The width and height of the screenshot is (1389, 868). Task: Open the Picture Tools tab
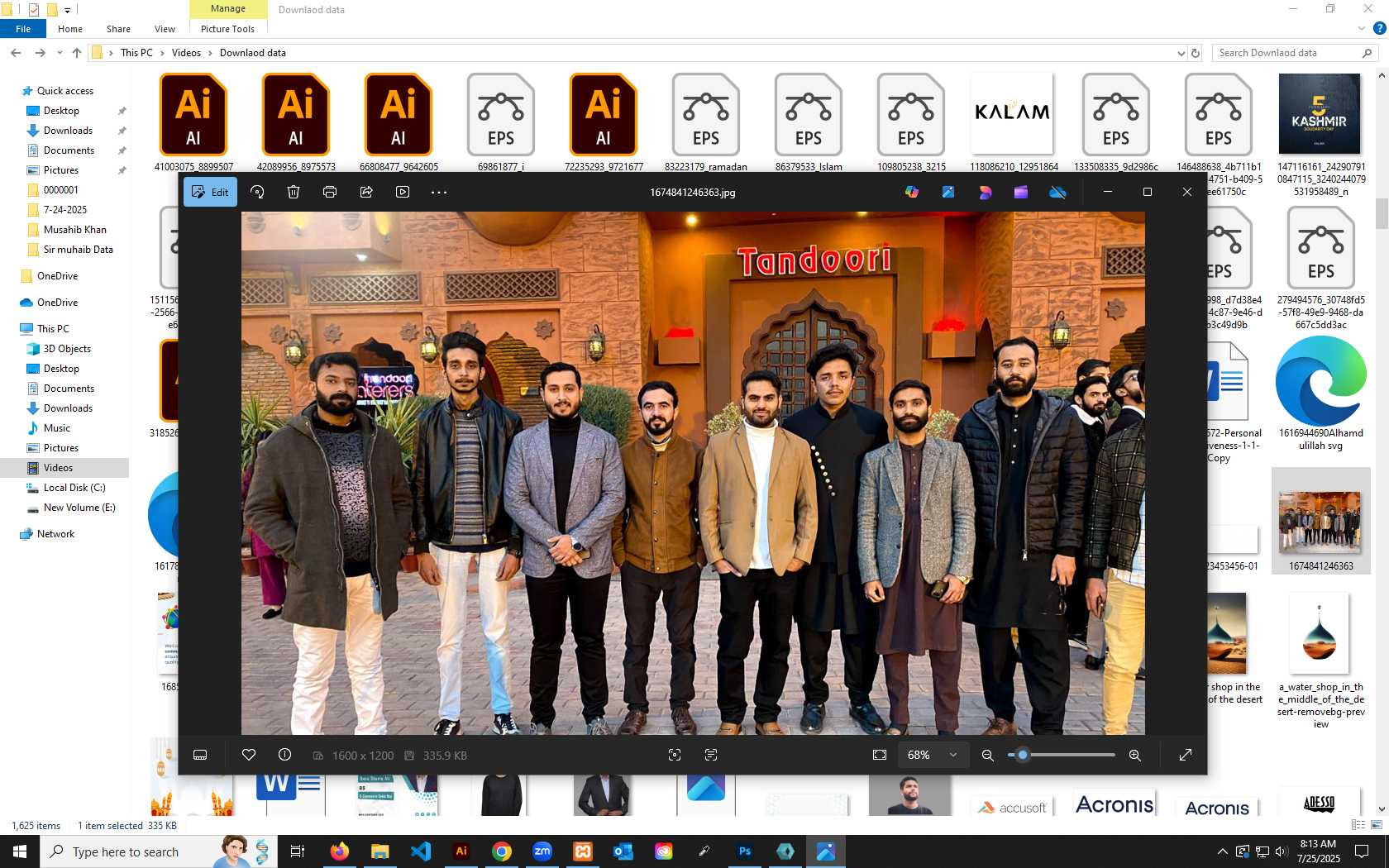(227, 29)
